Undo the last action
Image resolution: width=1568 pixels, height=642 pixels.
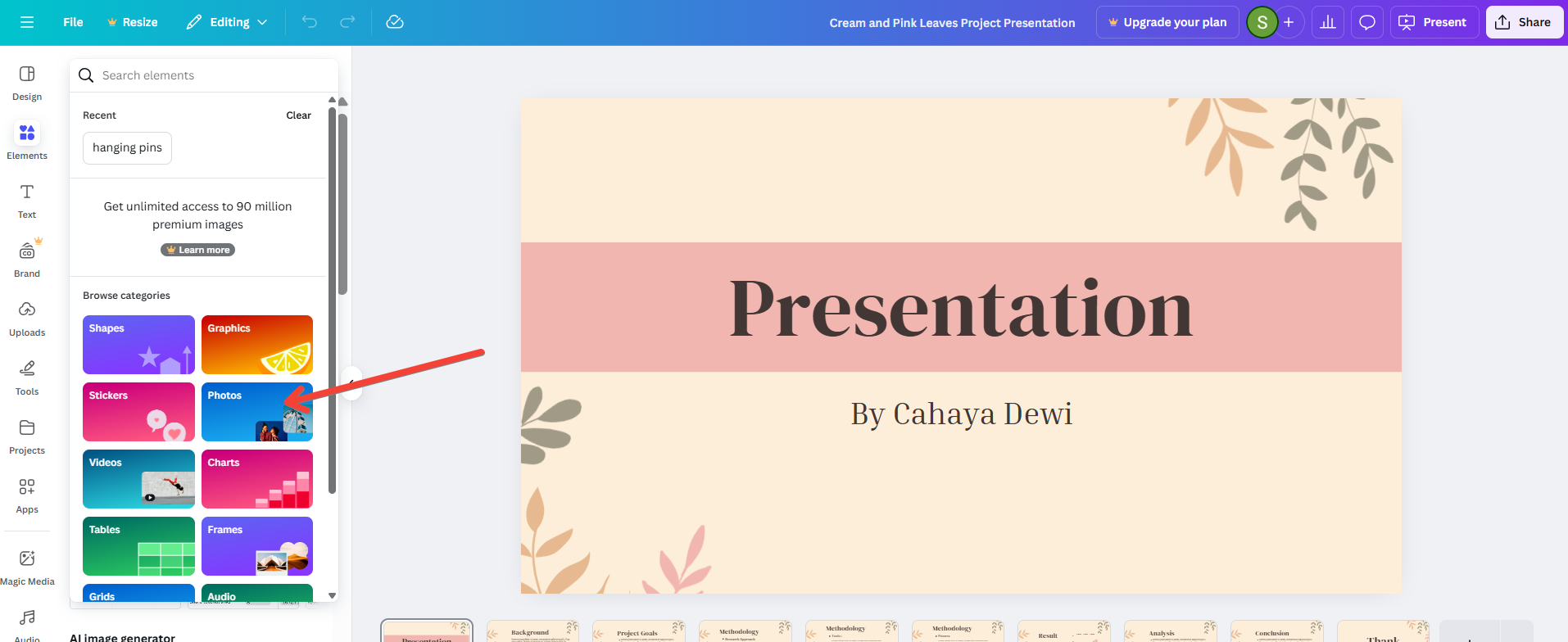310,22
